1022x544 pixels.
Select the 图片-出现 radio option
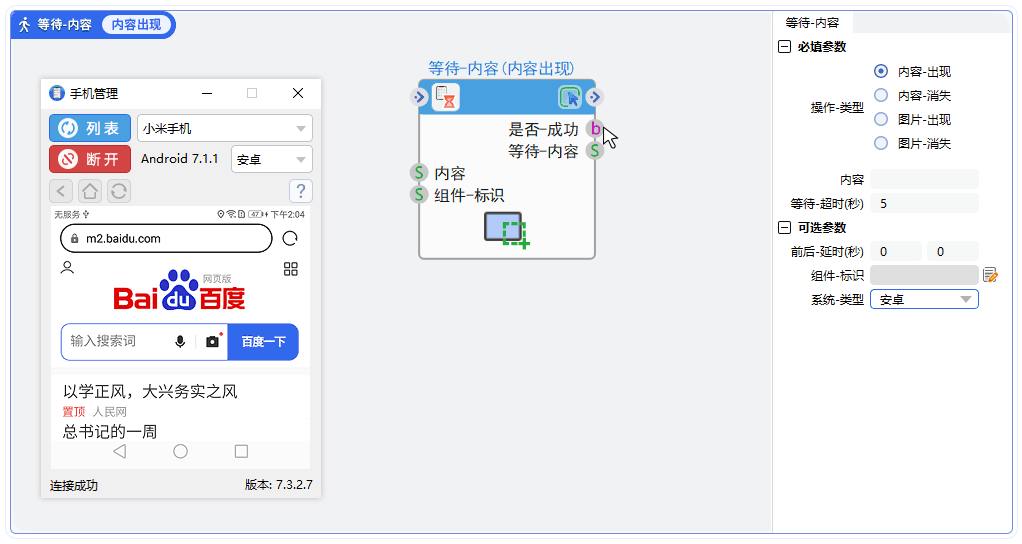[x=881, y=119]
